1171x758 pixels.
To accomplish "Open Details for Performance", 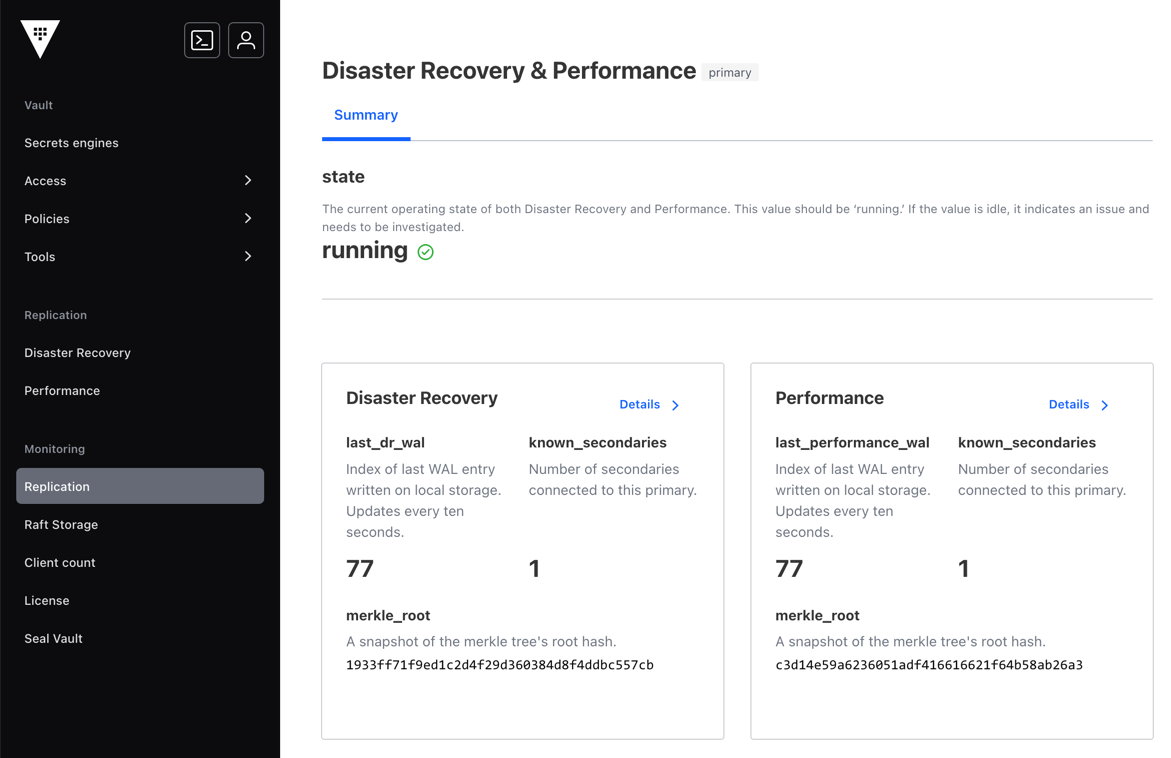I will coord(1068,404).
